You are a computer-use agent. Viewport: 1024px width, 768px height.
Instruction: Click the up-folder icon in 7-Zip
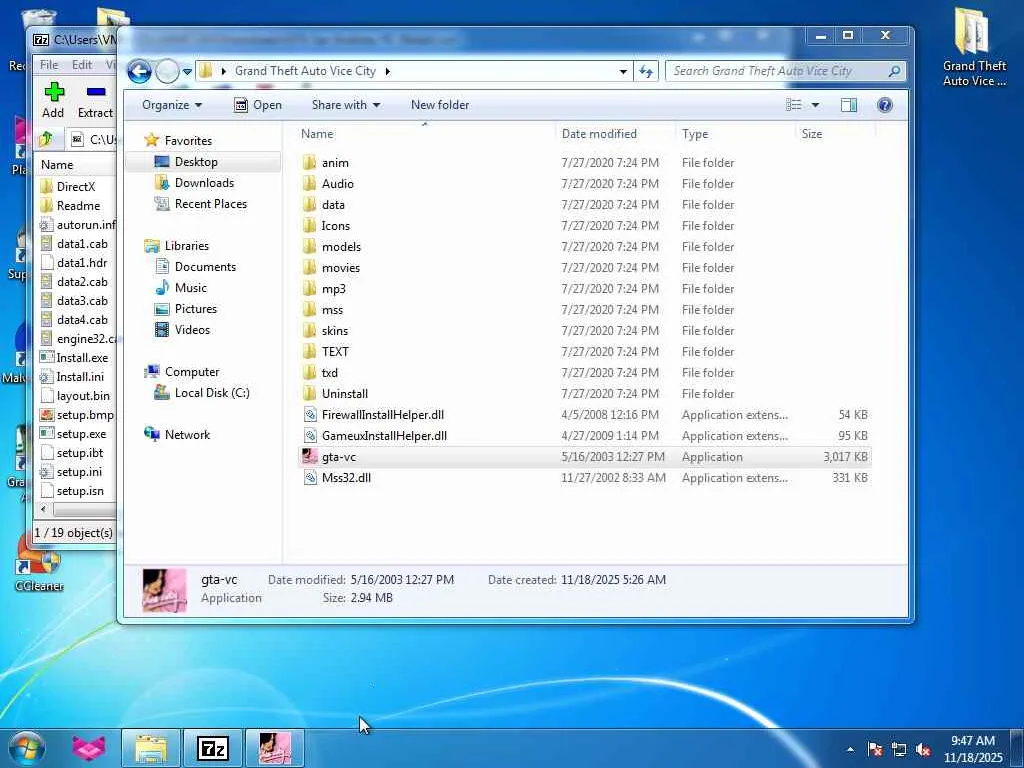tap(46, 138)
